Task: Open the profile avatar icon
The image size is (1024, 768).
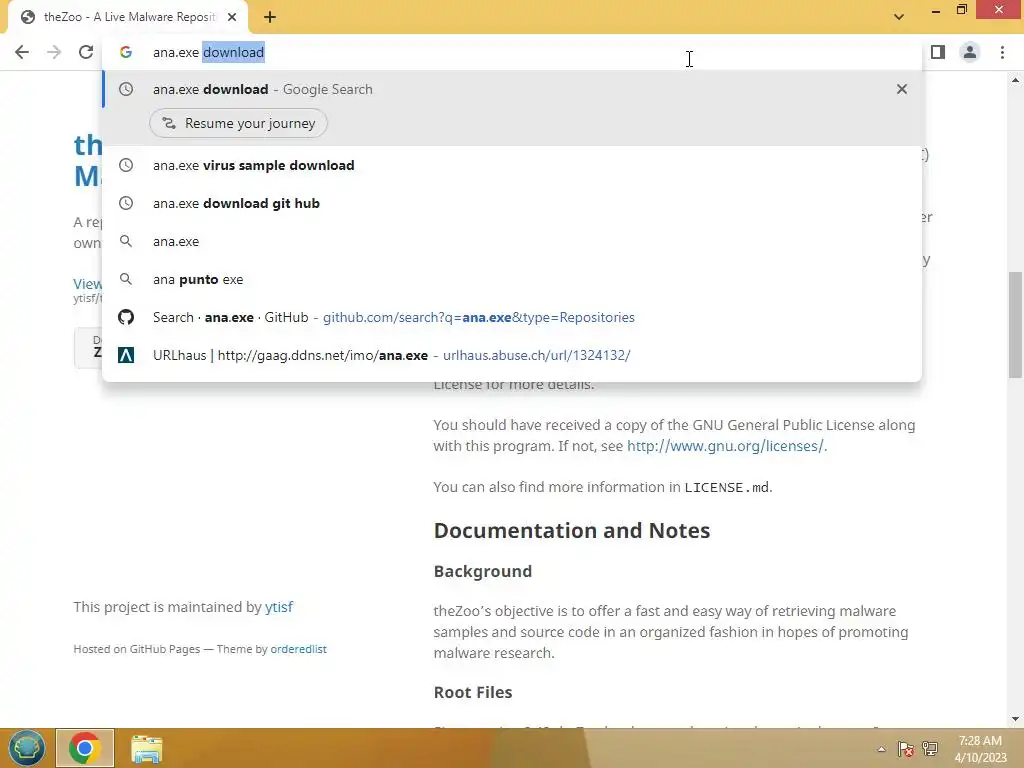Action: (x=970, y=52)
